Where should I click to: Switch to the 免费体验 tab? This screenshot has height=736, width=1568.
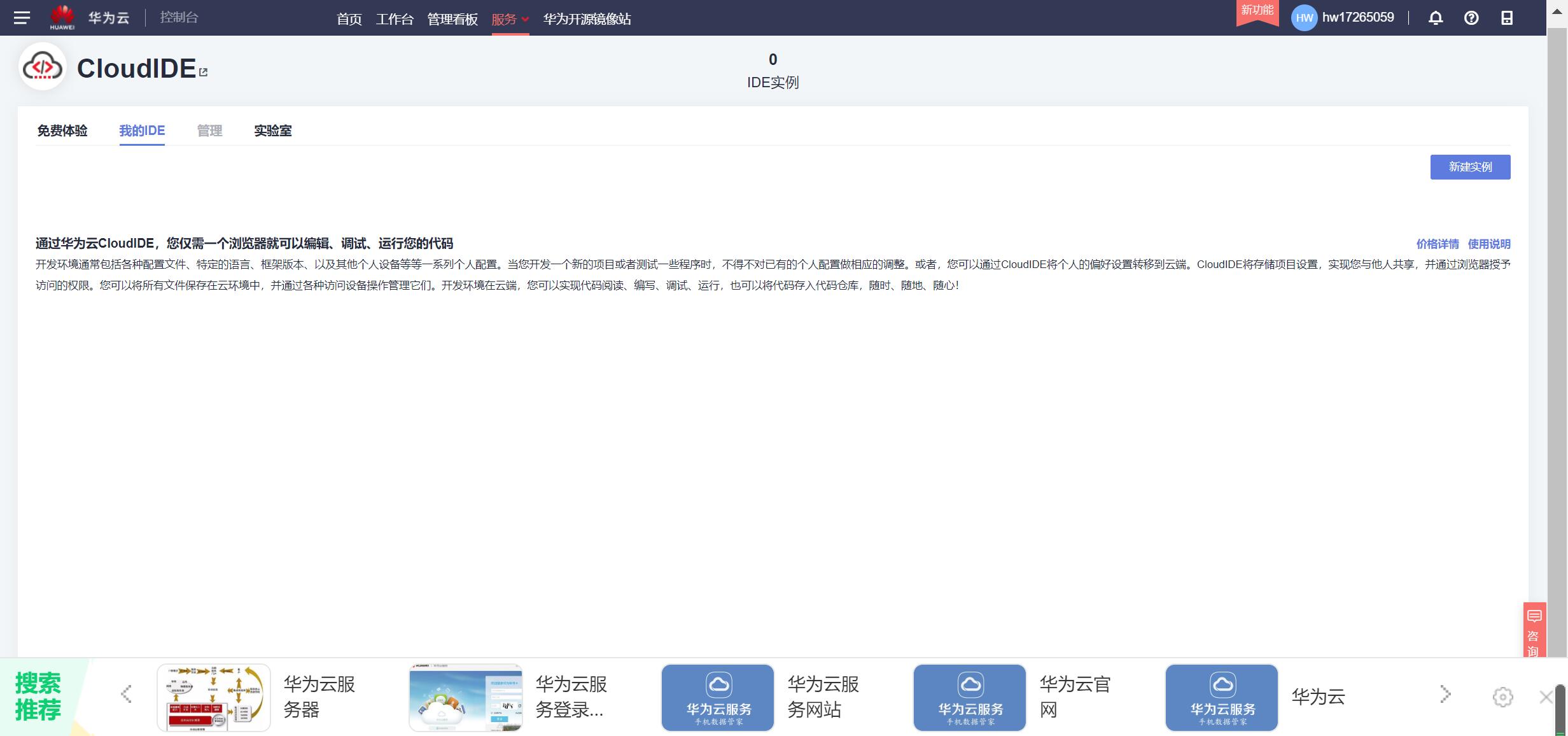(x=62, y=131)
